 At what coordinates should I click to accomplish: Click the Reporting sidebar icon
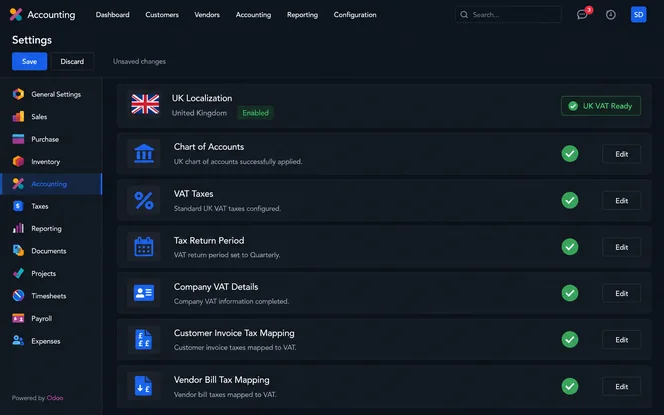pyautogui.click(x=18, y=229)
